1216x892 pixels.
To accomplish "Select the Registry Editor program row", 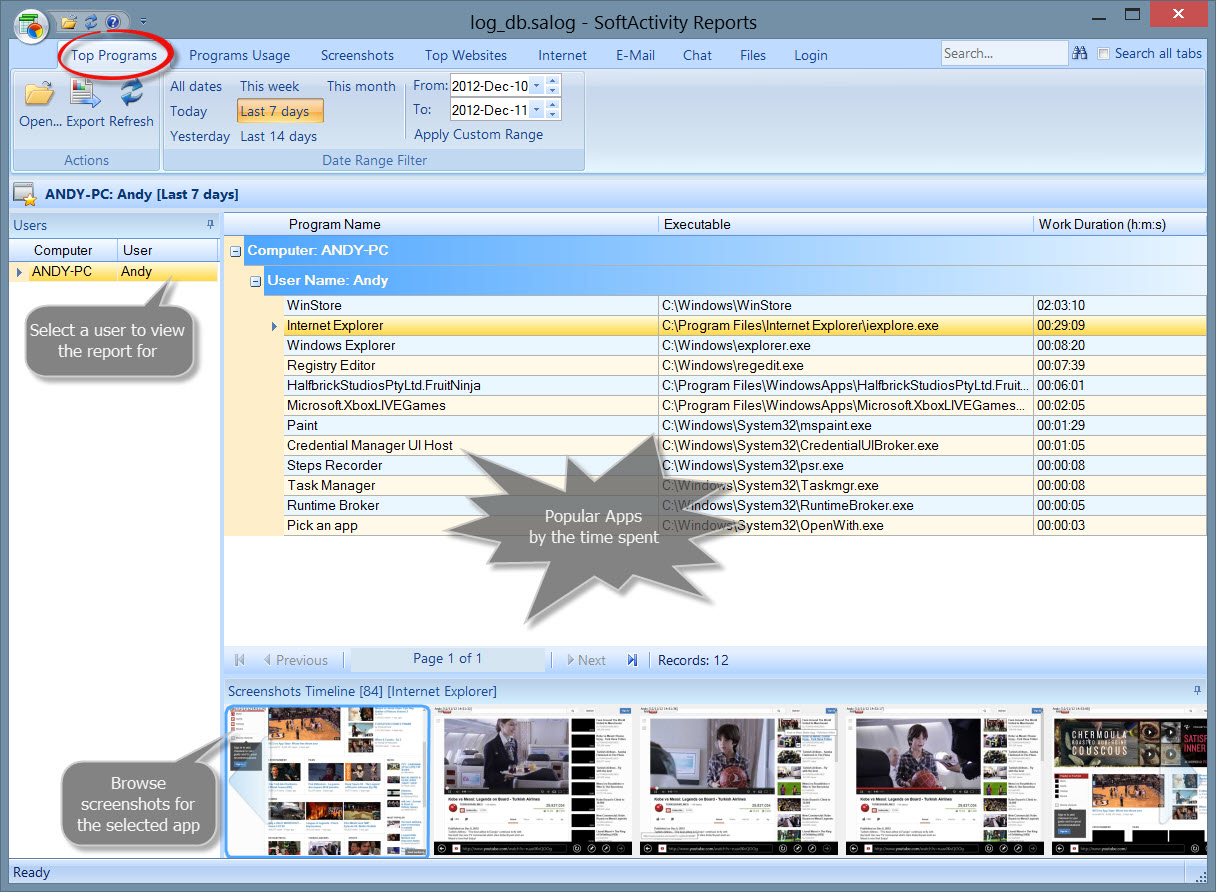I will click(745, 365).
